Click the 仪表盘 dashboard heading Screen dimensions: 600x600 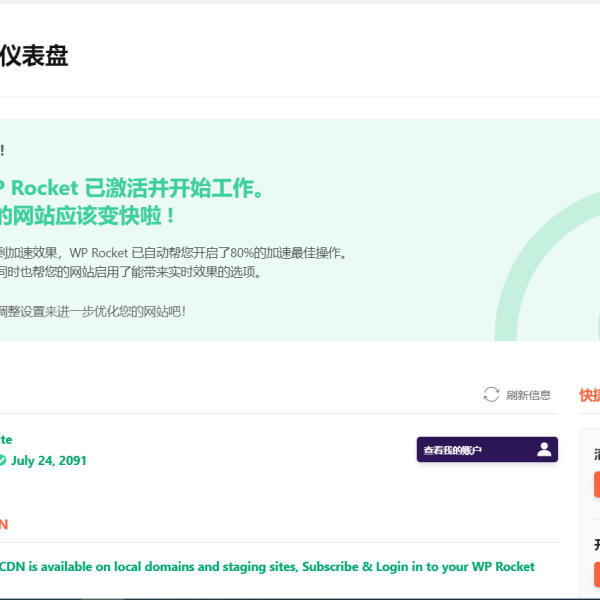pos(34,56)
